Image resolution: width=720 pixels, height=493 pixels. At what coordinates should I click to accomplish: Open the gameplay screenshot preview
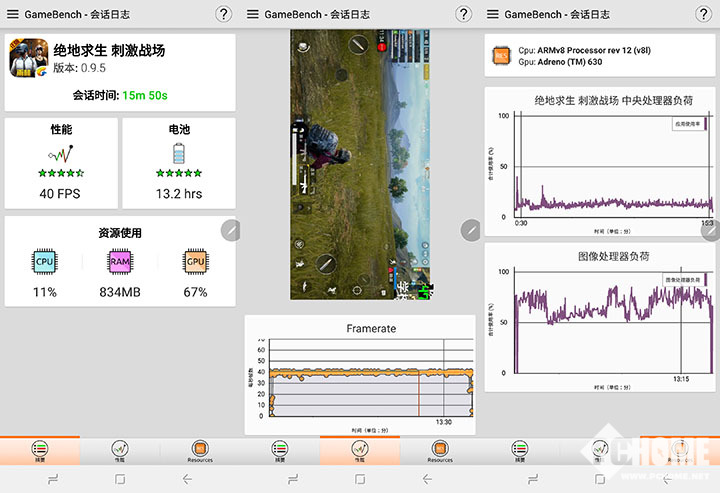(360, 164)
